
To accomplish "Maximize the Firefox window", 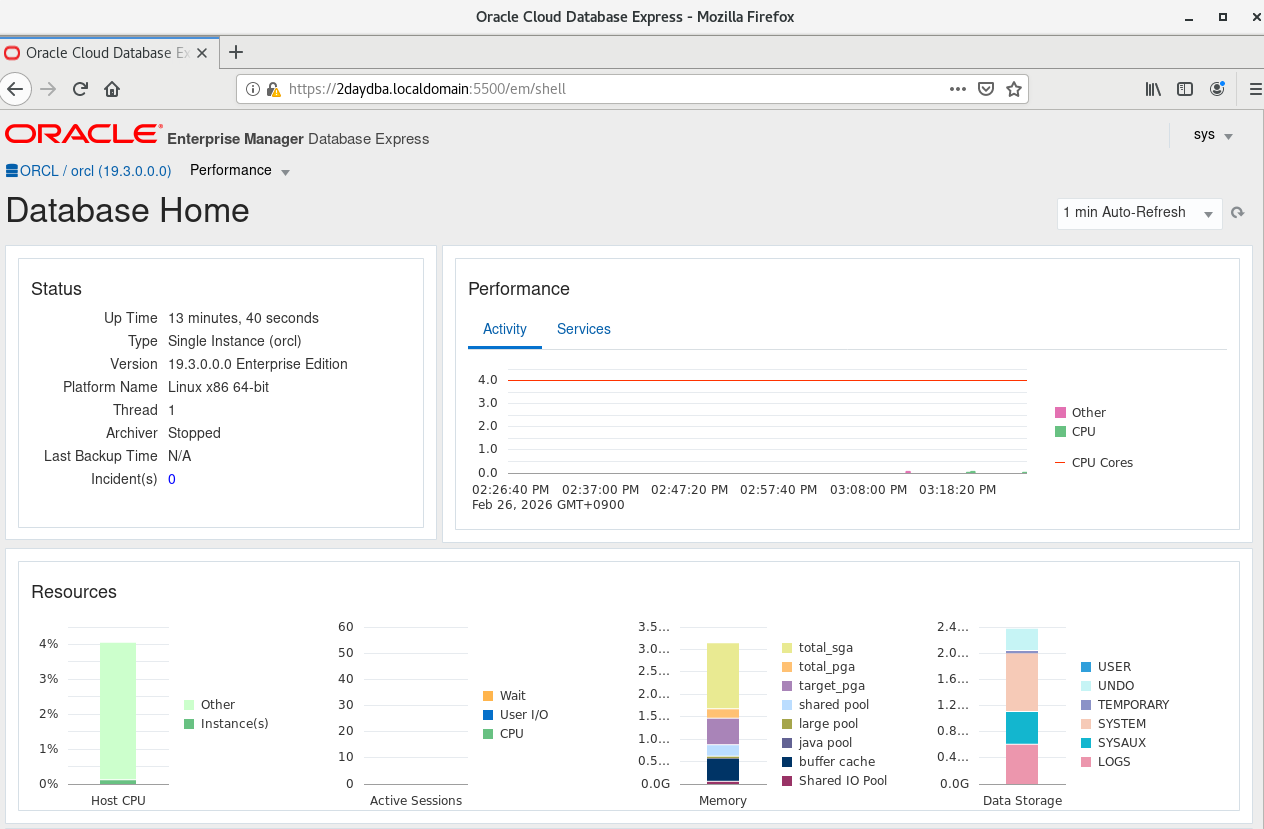I will coord(1222,17).
